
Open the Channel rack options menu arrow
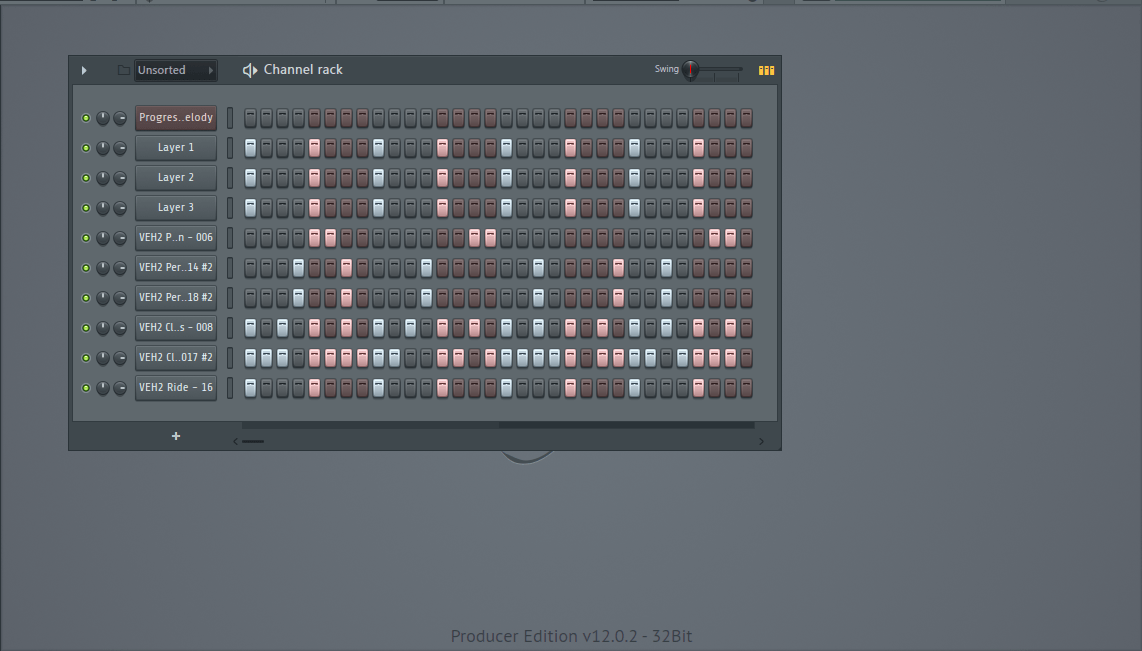84,70
